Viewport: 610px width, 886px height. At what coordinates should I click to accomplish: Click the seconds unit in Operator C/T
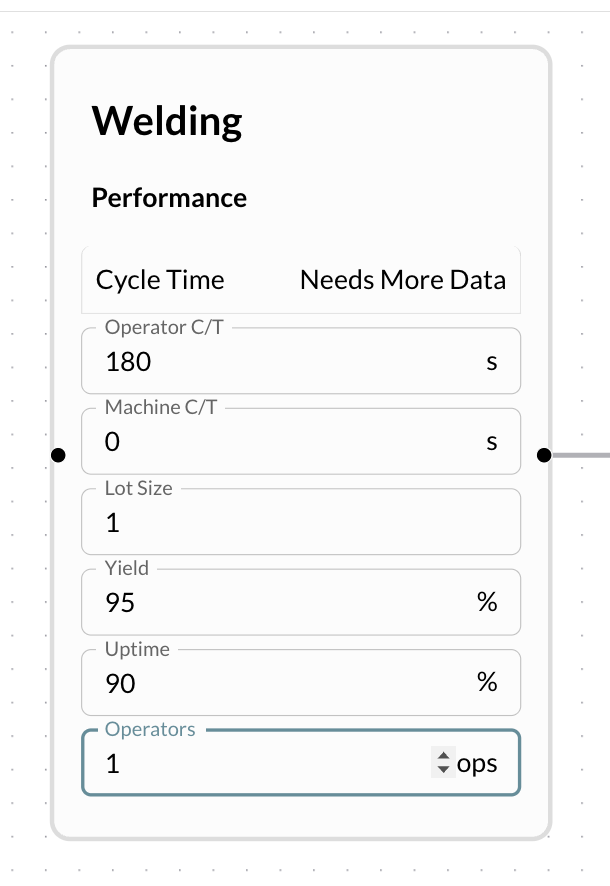(x=491, y=362)
